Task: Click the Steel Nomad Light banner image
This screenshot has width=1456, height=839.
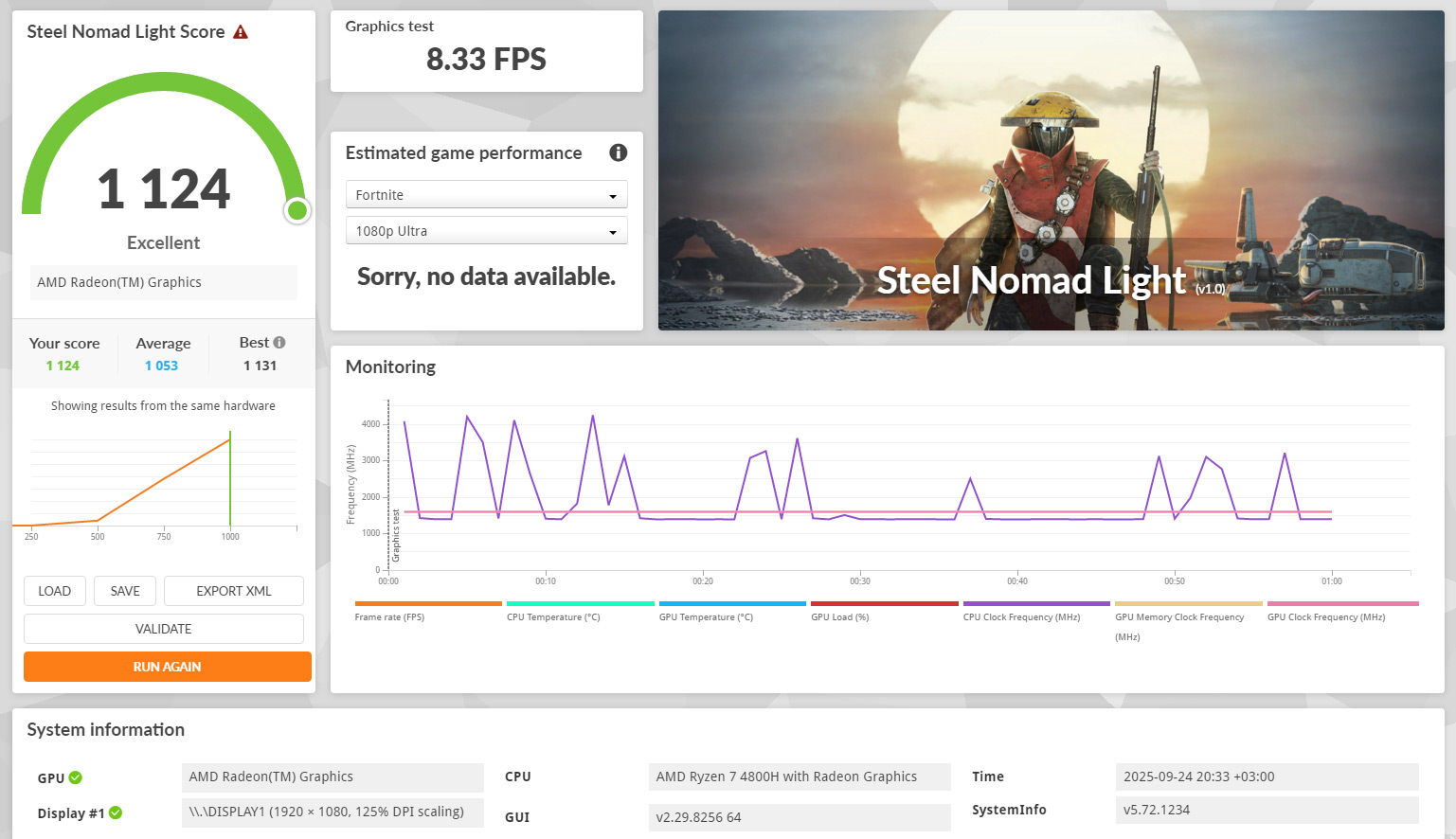Action: 1051,170
